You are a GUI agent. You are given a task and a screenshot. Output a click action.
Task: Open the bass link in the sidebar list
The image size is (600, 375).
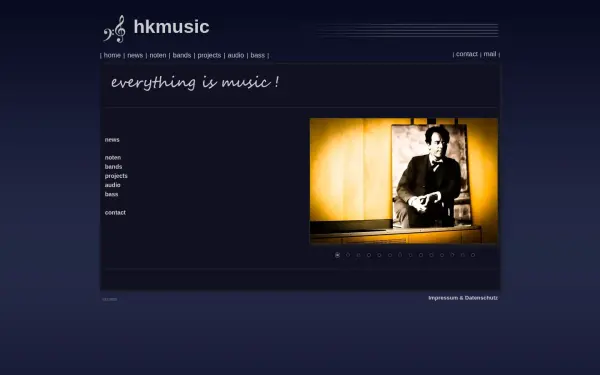tap(111, 194)
